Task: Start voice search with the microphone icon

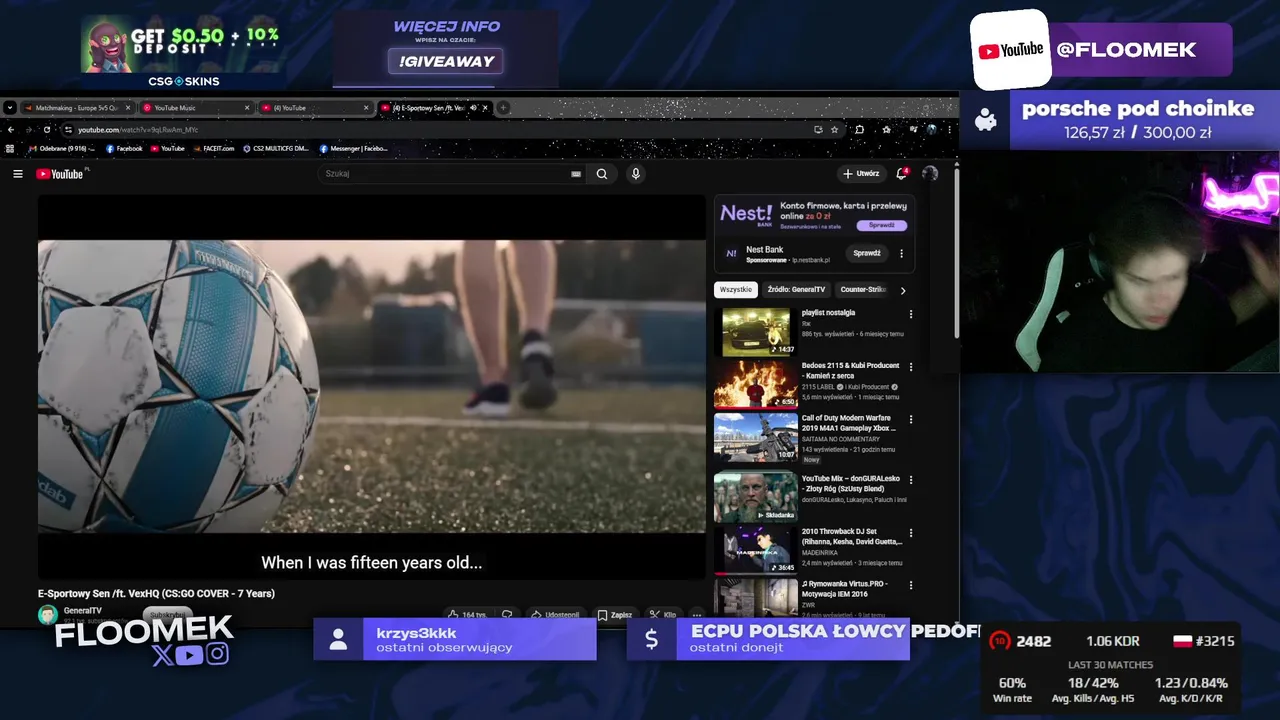Action: coord(635,174)
